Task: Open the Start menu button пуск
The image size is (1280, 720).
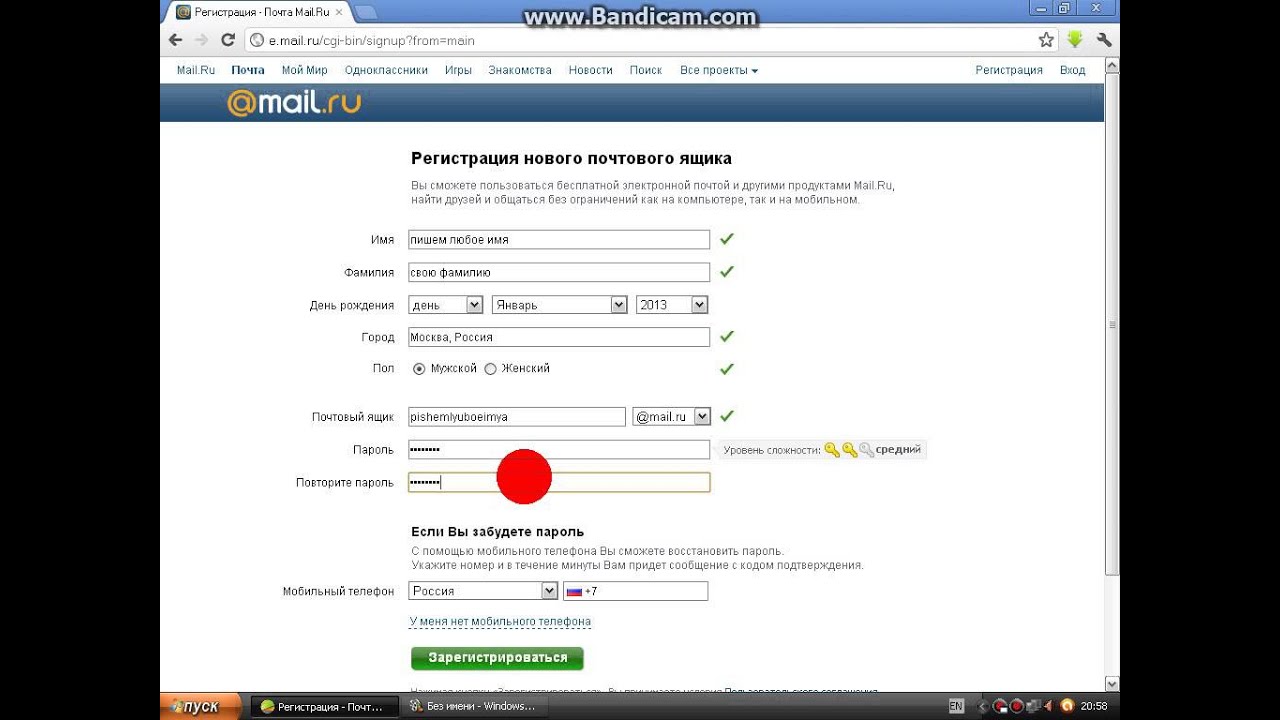Action: pyautogui.click(x=200, y=706)
